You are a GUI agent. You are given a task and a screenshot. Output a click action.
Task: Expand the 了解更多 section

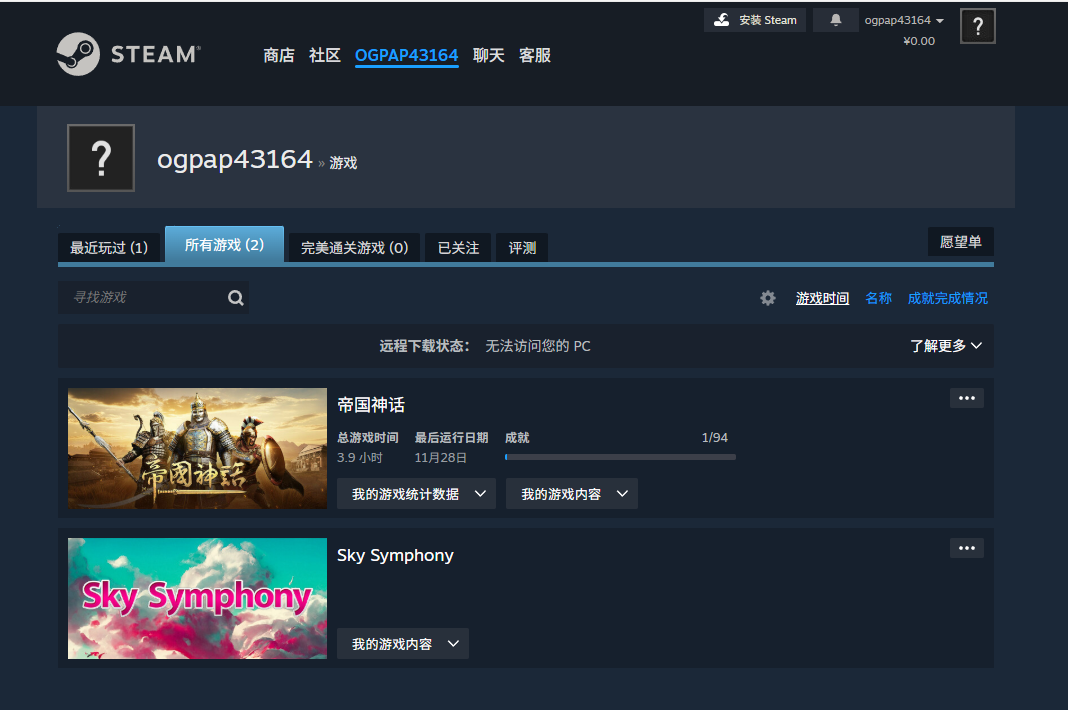945,346
